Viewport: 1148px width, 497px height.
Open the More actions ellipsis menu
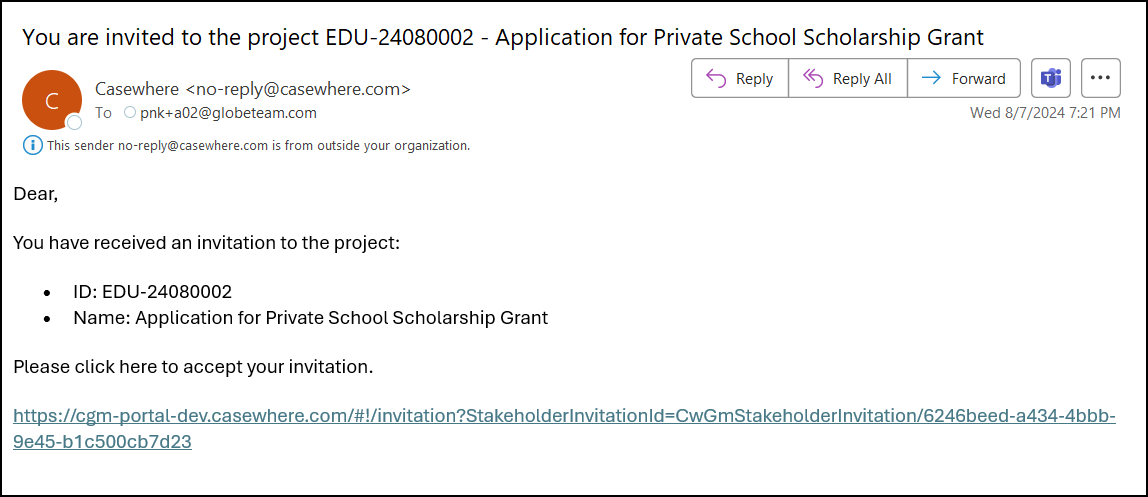pos(1100,78)
